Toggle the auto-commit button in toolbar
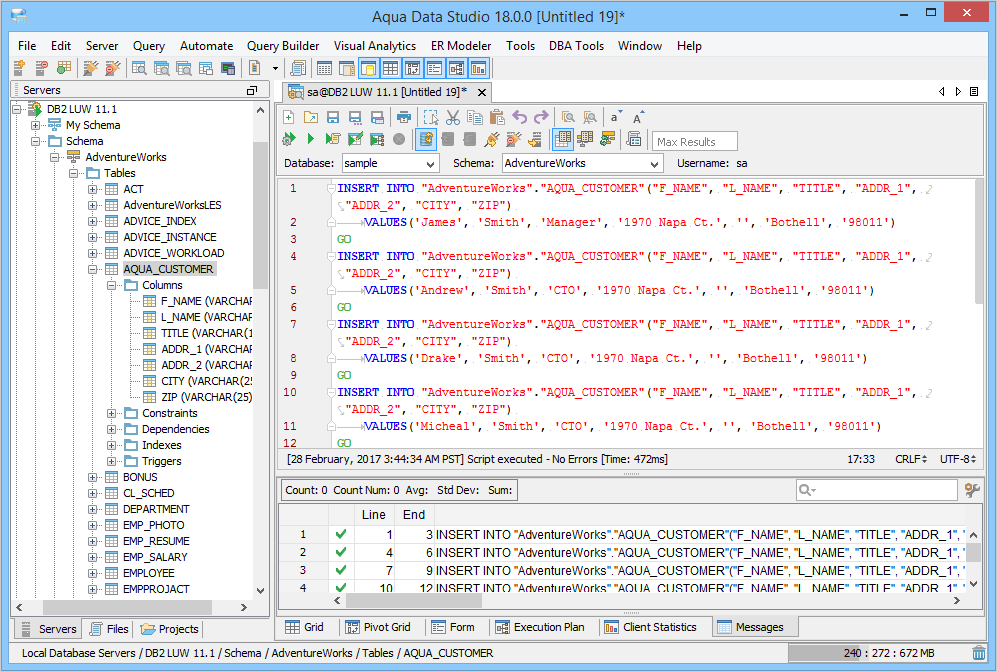Screen dimensions: 997x672 coord(425,139)
